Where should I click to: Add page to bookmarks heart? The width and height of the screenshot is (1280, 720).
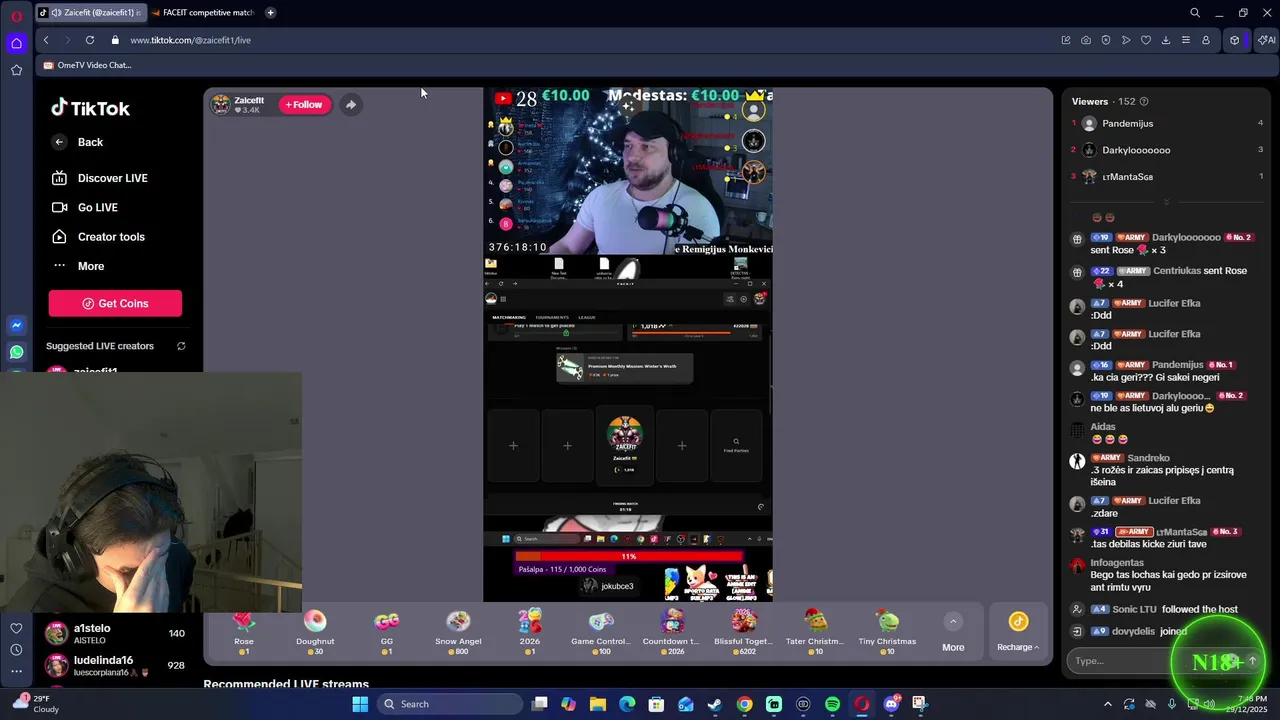(x=1146, y=40)
